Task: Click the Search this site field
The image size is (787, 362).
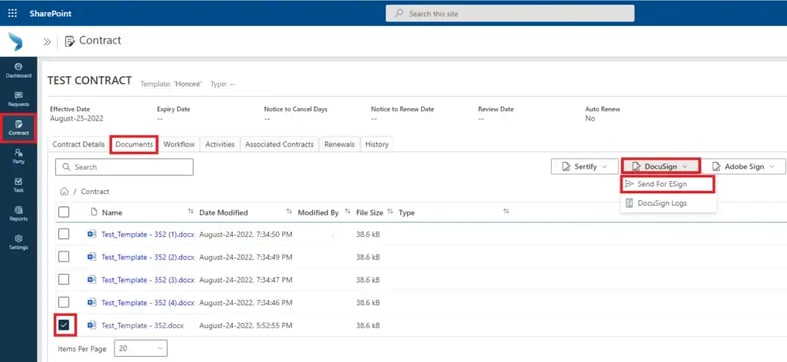Action: click(510, 14)
